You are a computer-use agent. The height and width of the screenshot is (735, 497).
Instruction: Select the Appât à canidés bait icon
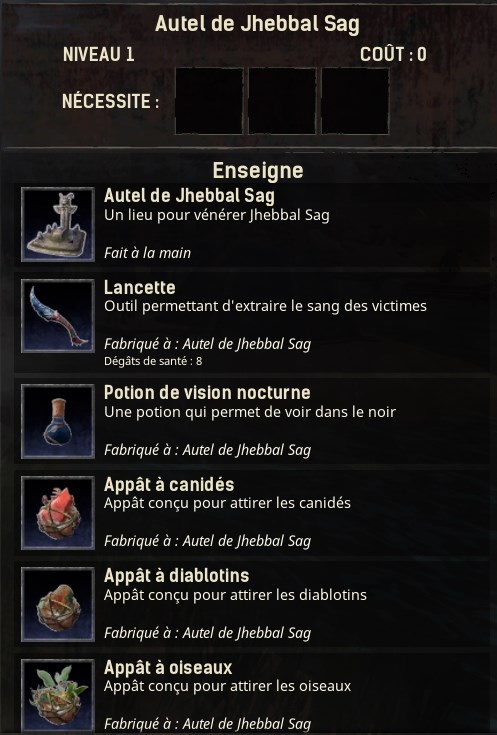click(58, 513)
